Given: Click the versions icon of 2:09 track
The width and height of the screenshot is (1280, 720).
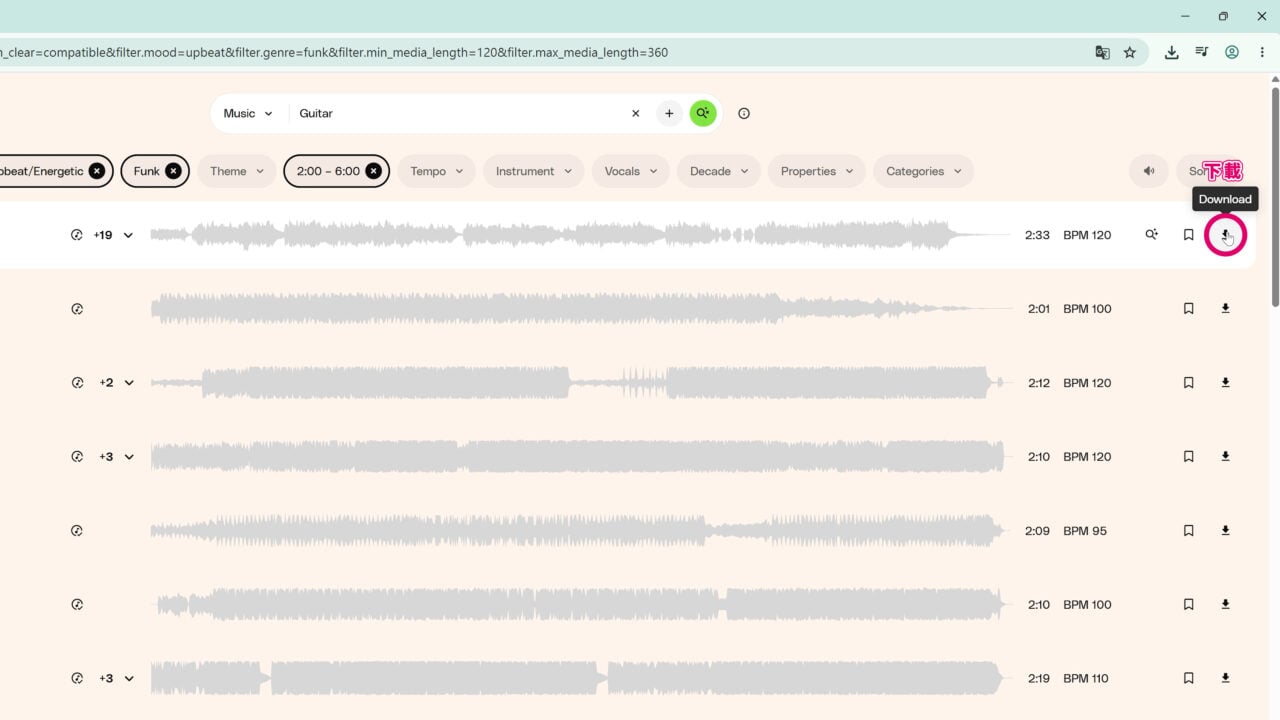Looking at the screenshot, I should [x=77, y=531].
